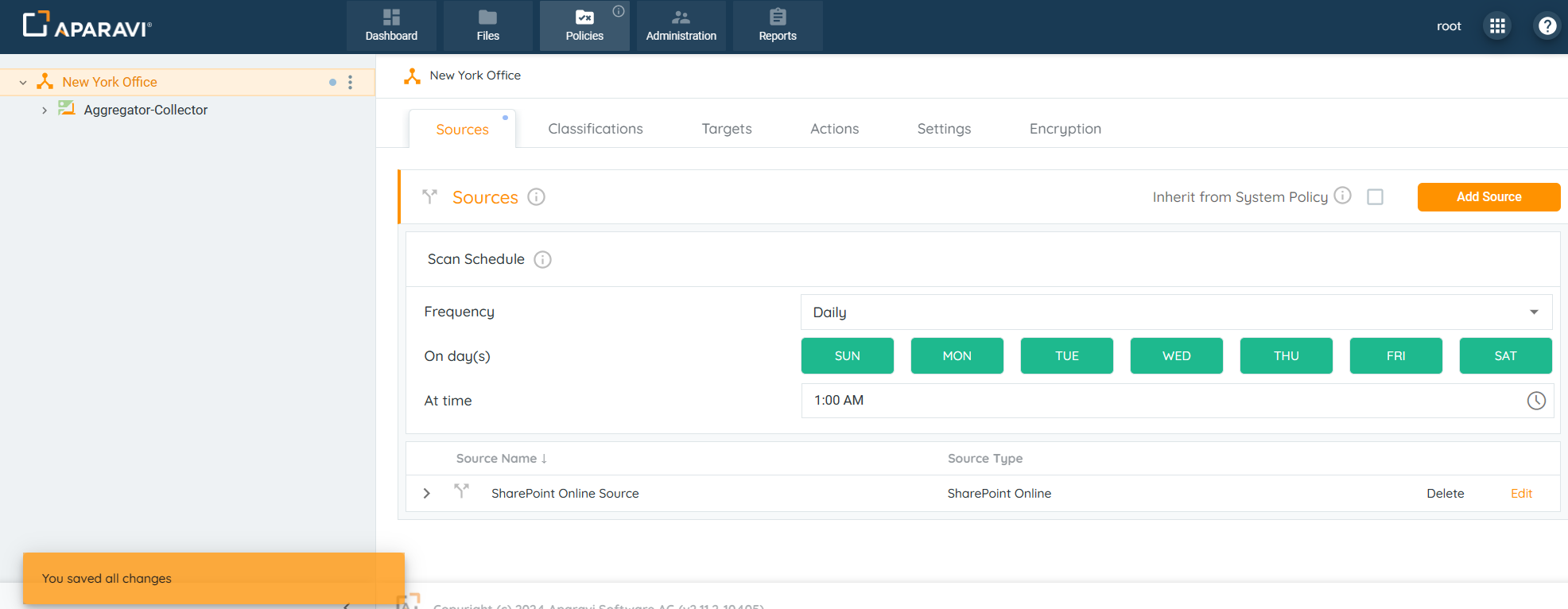The height and width of the screenshot is (609, 1568).
Task: Toggle the WED day button
Action: (x=1176, y=356)
